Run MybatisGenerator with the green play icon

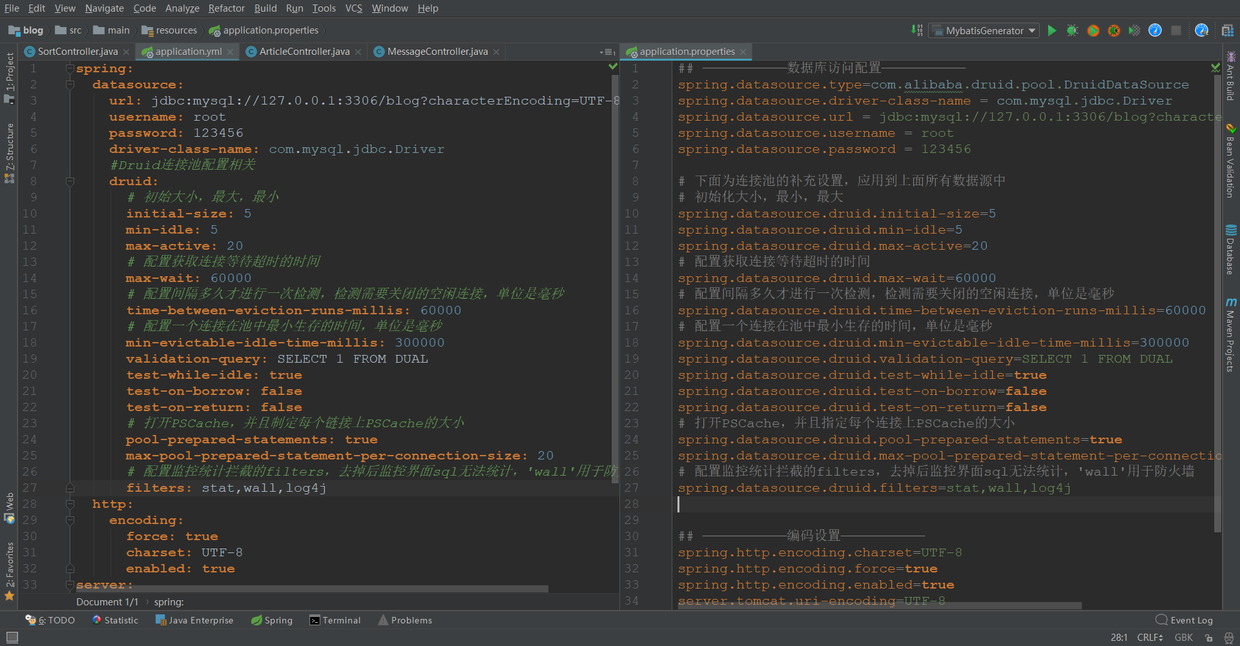1052,31
